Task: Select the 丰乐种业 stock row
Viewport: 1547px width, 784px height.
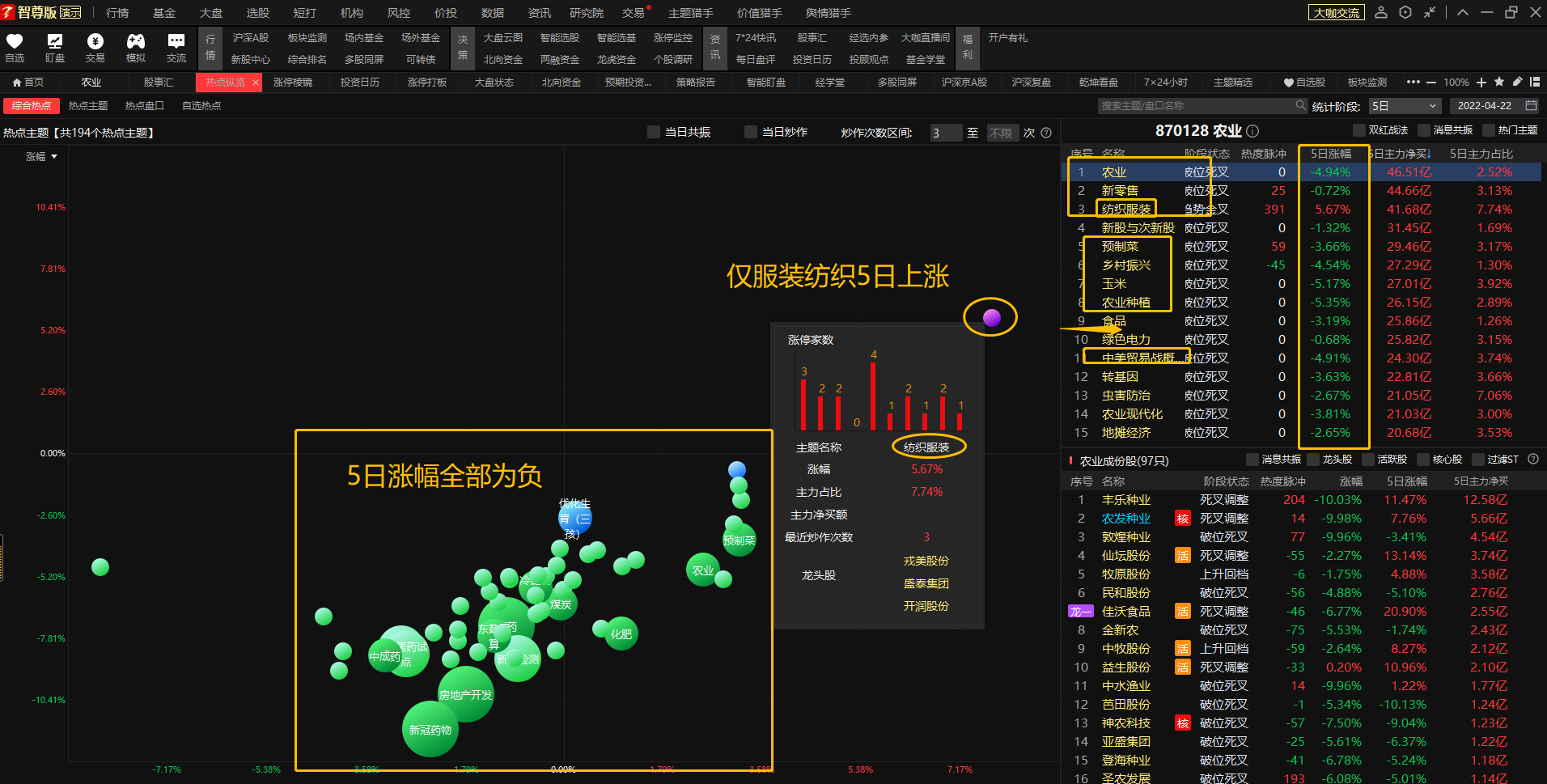Action: click(1301, 500)
